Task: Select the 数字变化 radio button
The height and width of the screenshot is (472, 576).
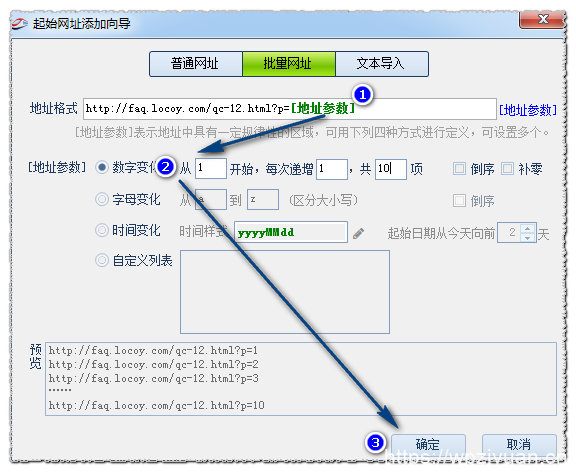Action: [x=102, y=168]
